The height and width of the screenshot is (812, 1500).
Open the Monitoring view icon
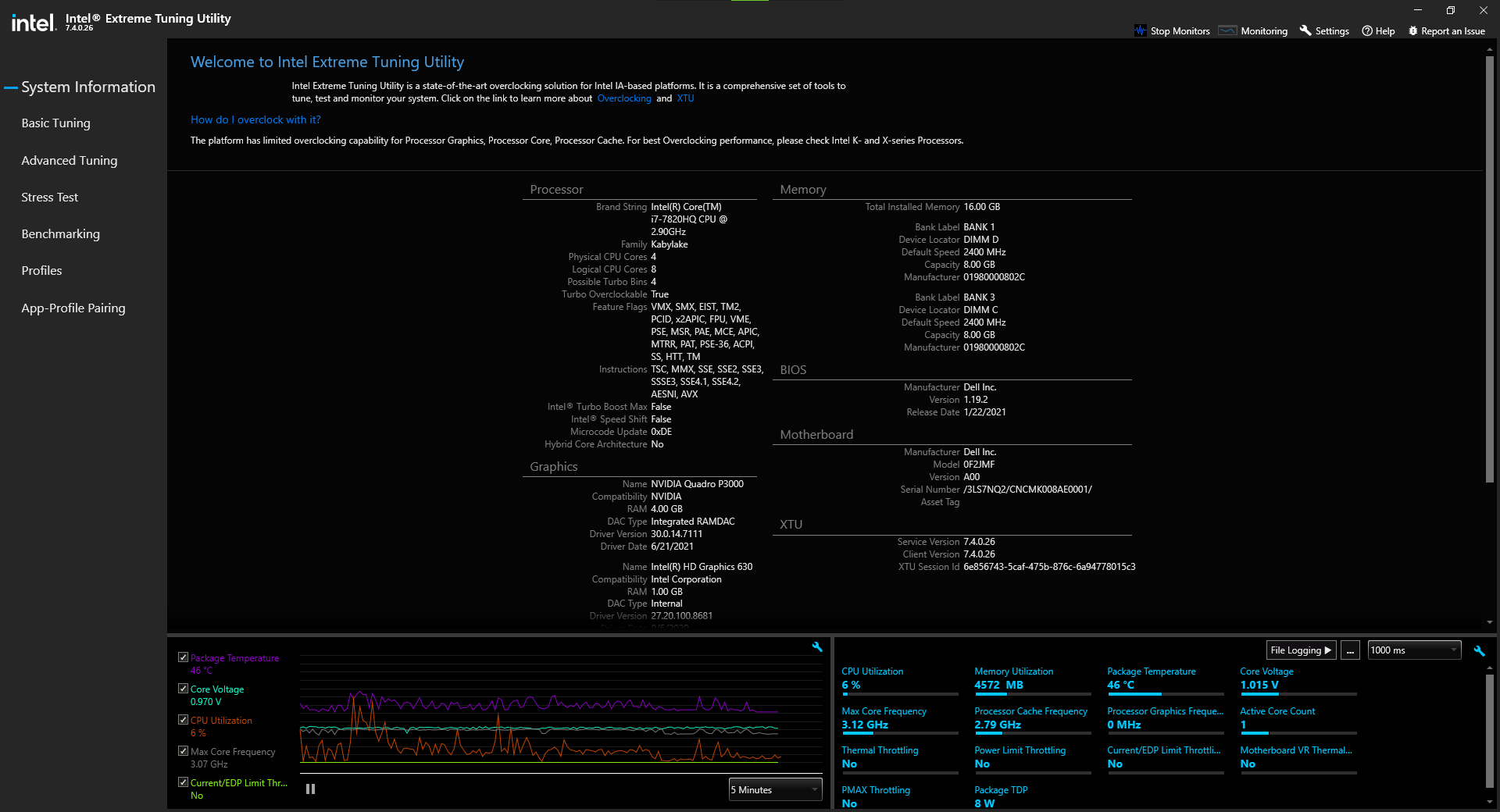pos(1227,30)
